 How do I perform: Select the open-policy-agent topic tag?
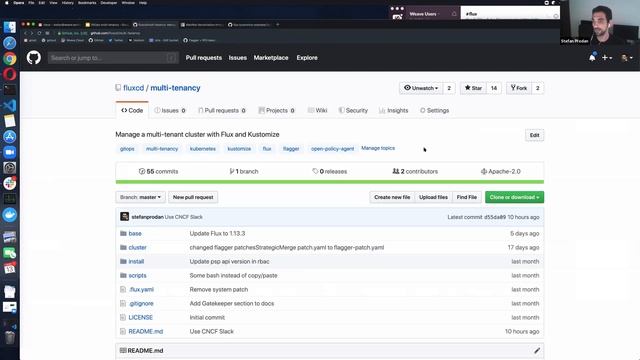tap(333, 149)
